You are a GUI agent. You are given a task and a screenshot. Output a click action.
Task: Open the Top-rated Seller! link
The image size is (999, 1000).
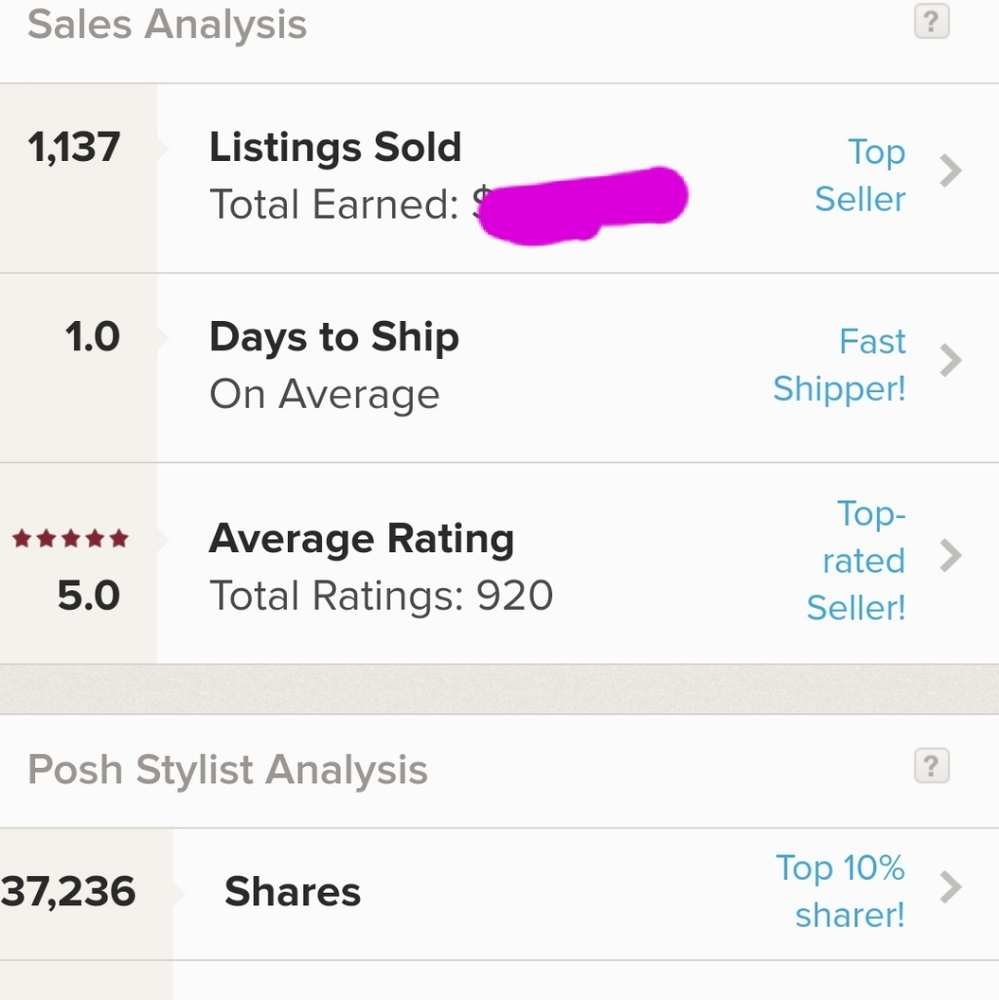click(857, 560)
